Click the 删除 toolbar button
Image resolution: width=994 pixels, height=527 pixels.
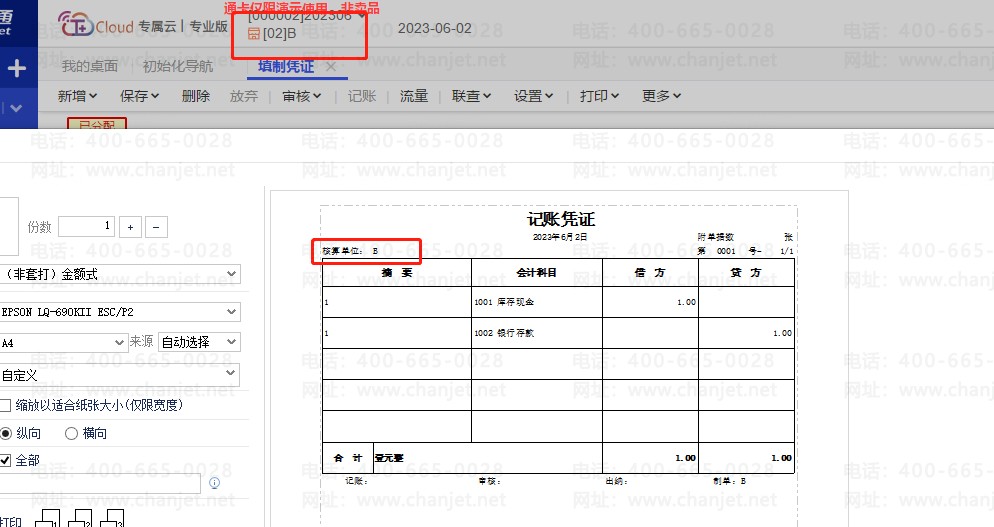(x=195, y=96)
